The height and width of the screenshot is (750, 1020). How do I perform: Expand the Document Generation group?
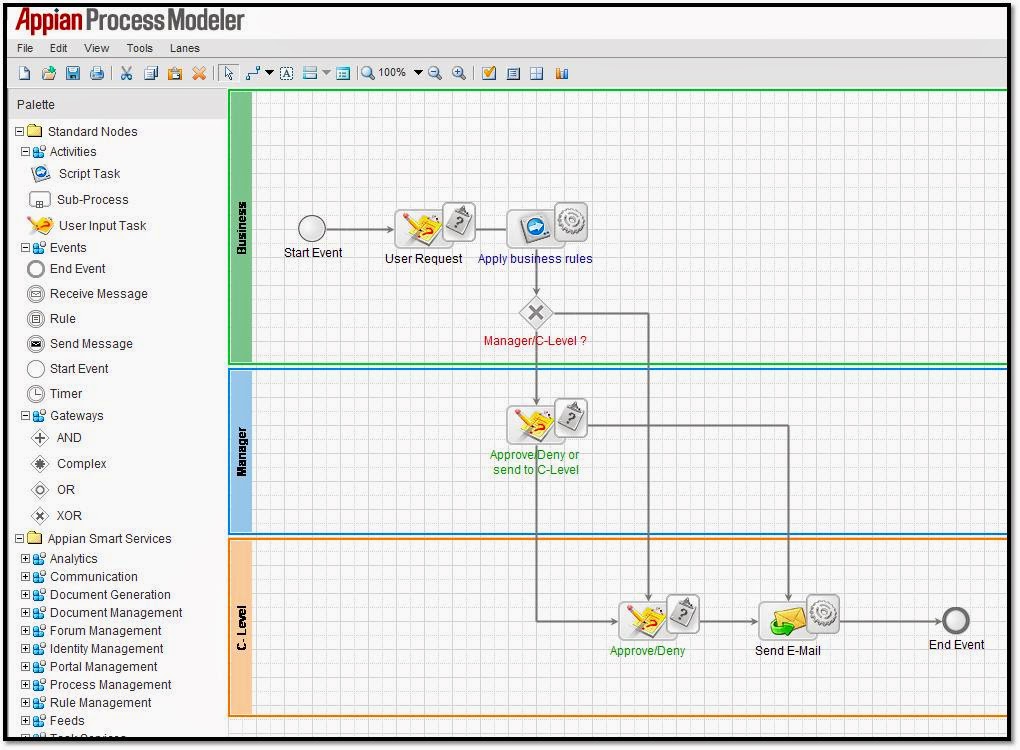(x=25, y=595)
